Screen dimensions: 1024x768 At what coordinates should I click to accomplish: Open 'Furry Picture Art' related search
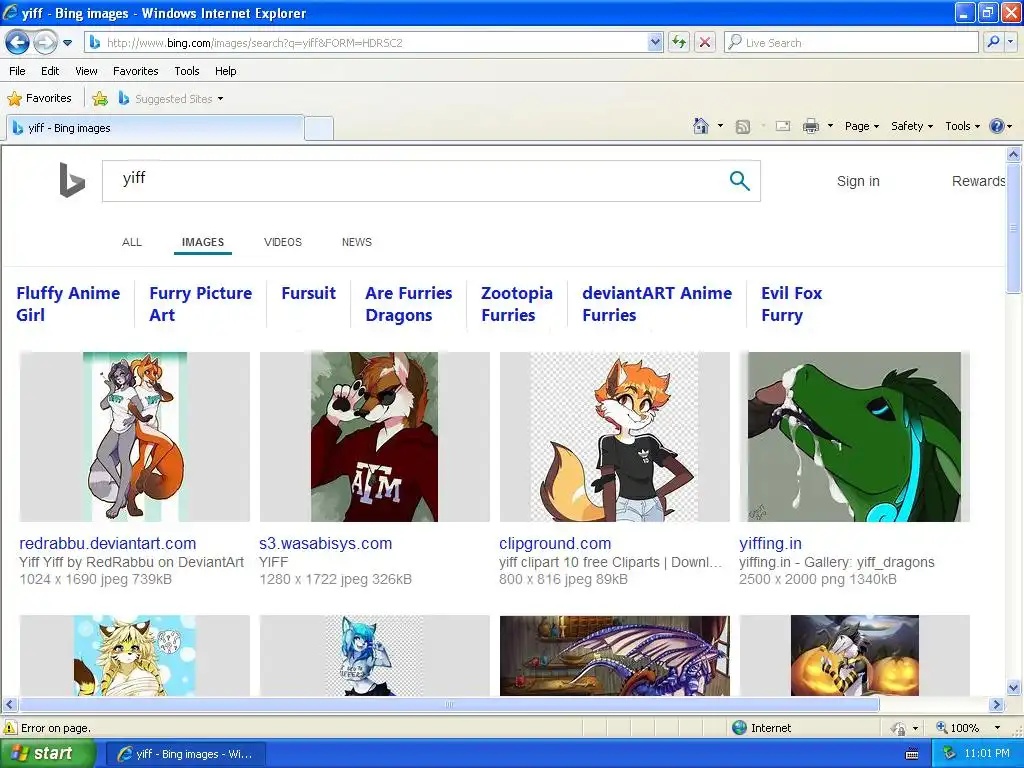(x=200, y=304)
